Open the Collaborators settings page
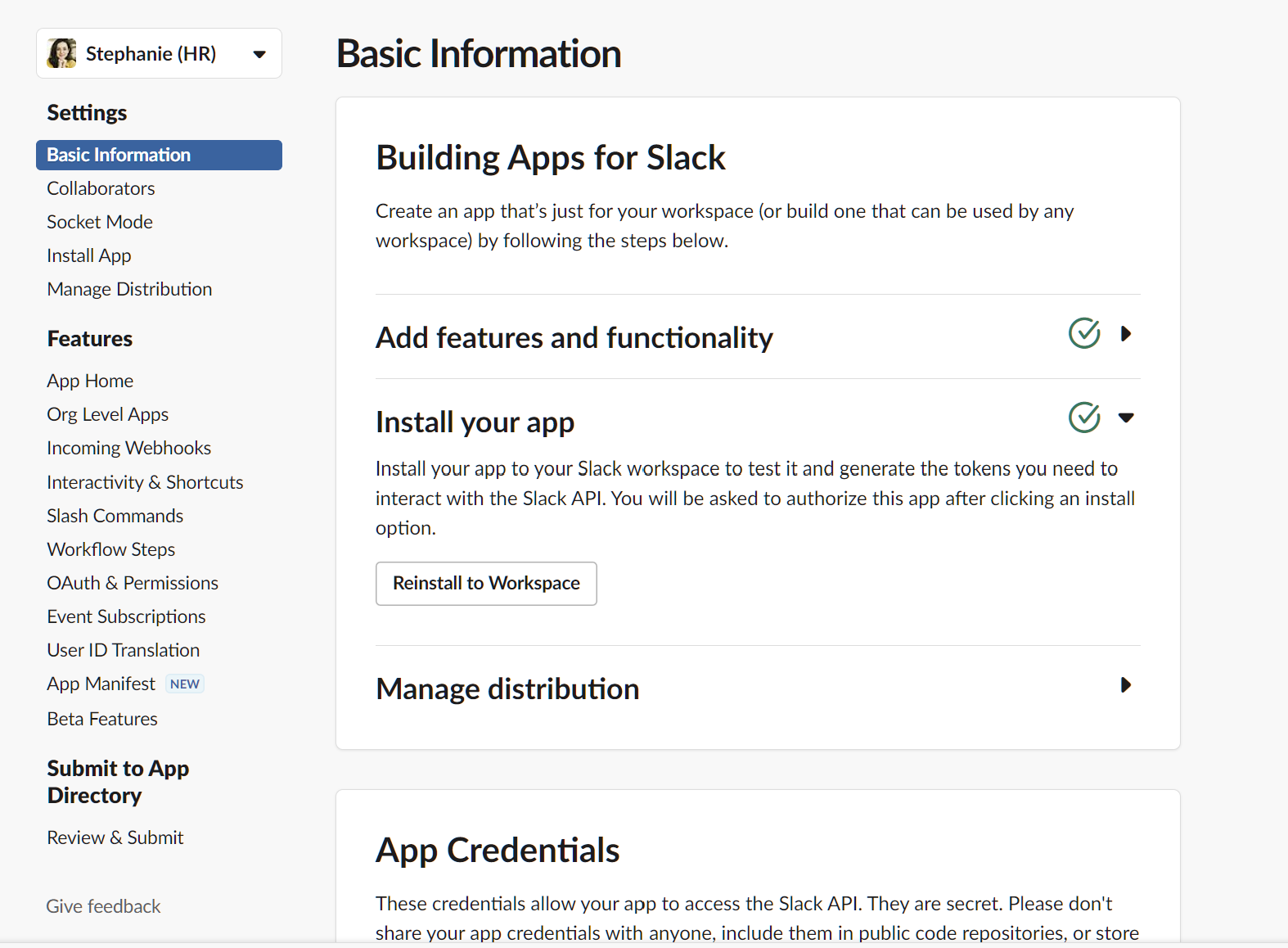 [x=101, y=188]
